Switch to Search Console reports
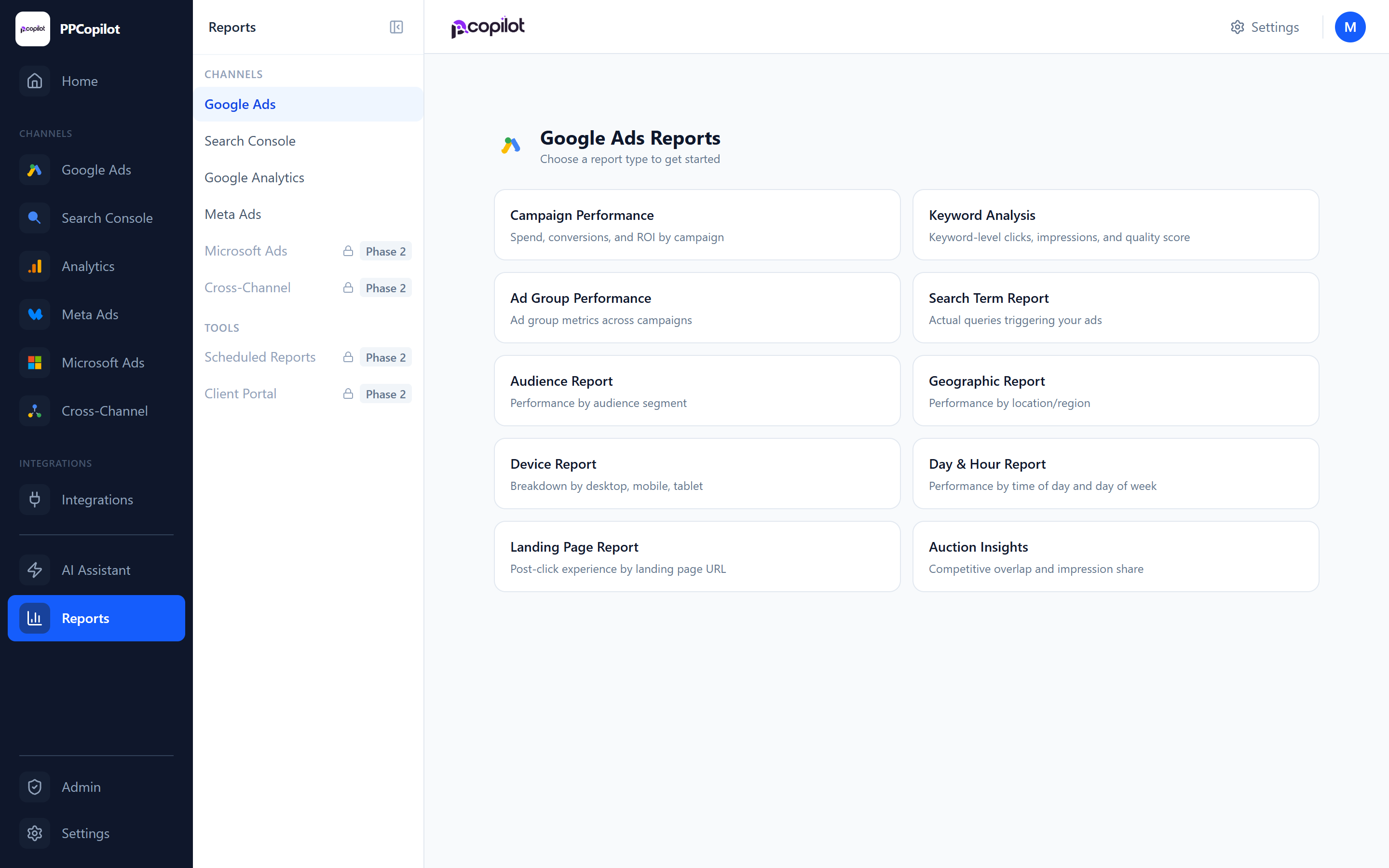The image size is (1389, 868). point(250,141)
